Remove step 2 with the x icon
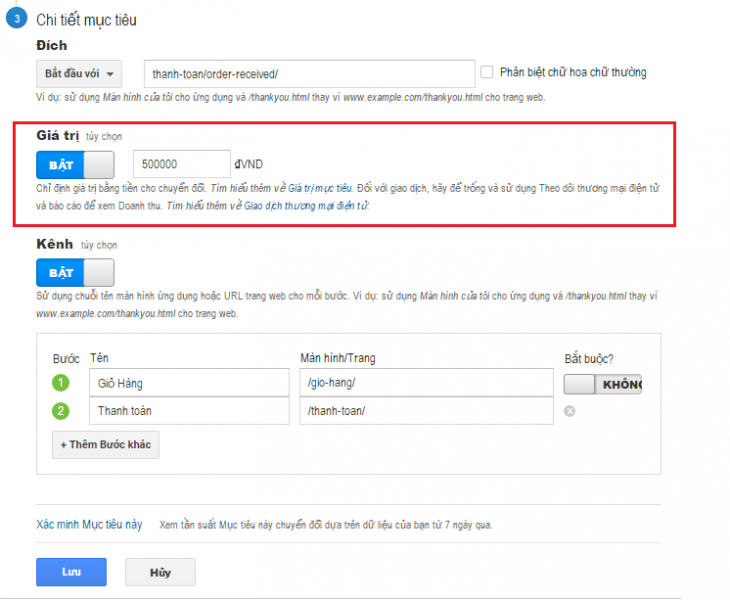 [569, 411]
